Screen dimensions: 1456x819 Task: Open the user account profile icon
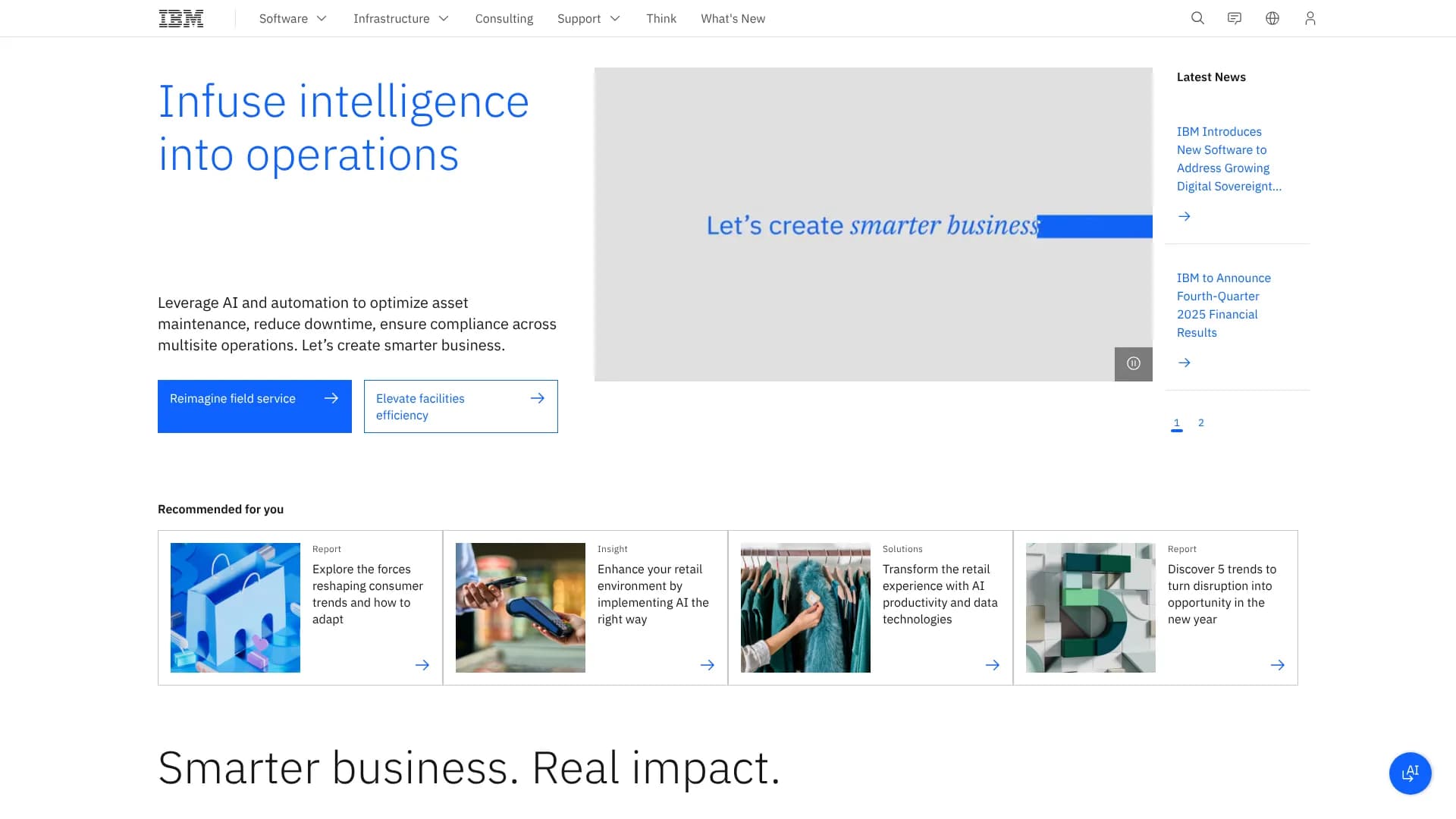1310,17
